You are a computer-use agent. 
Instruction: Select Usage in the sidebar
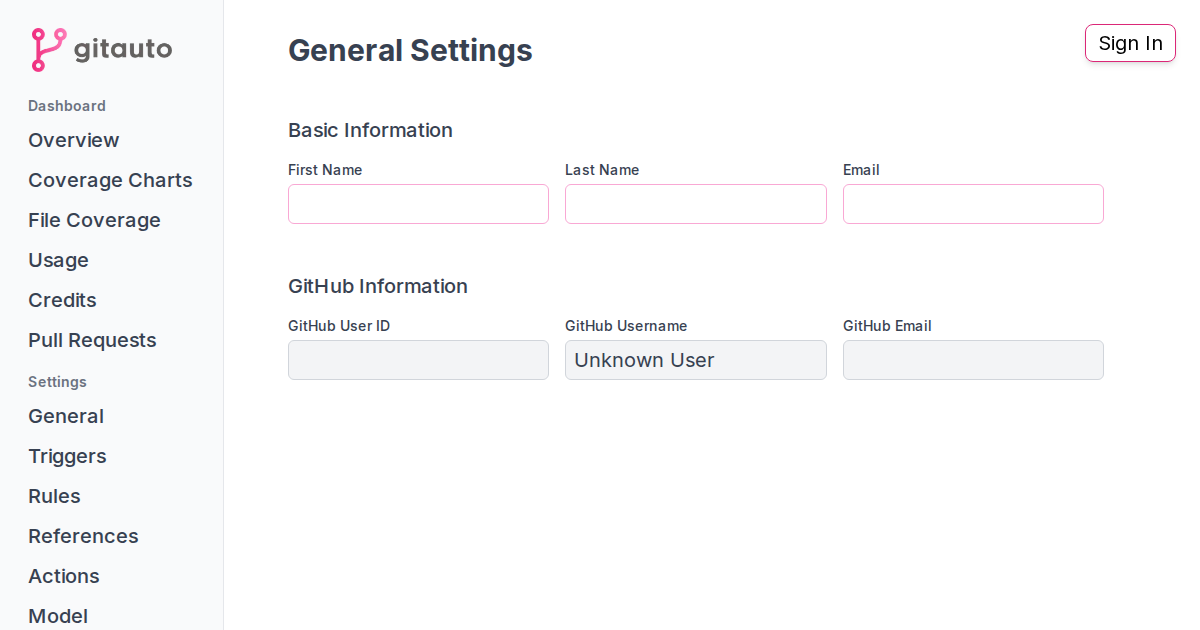[58, 260]
